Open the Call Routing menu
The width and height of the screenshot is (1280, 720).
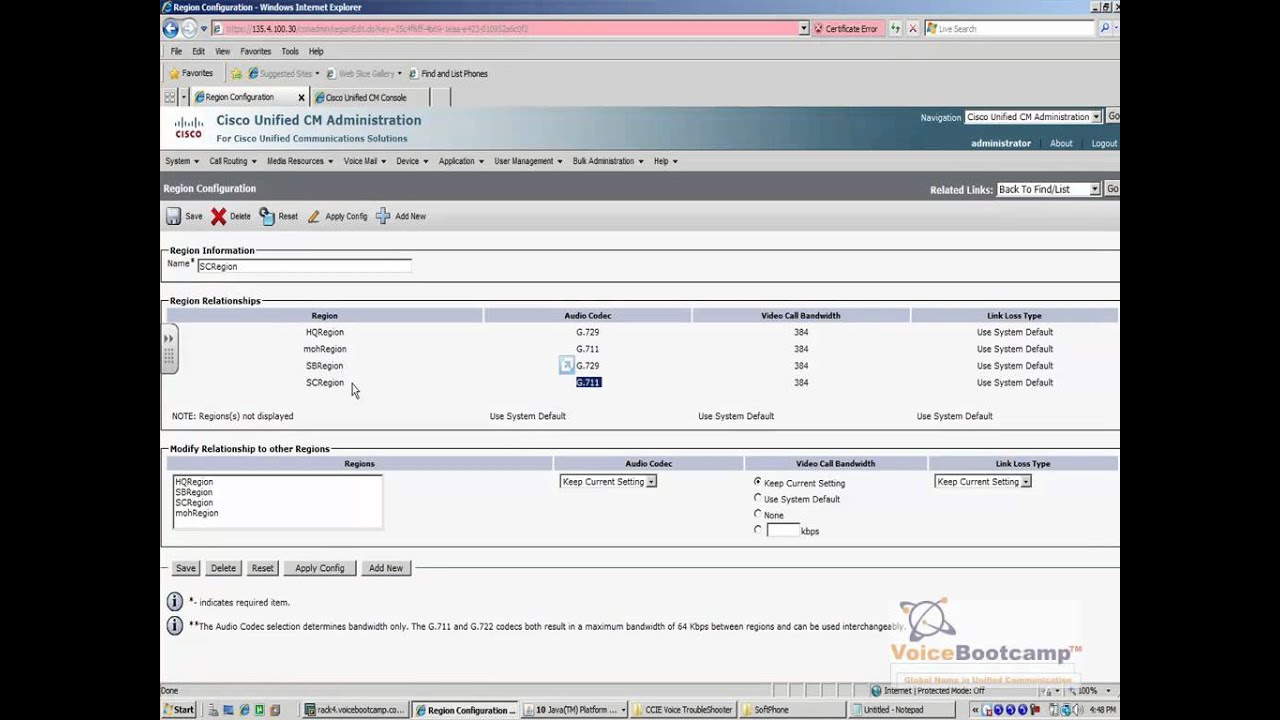click(232, 161)
